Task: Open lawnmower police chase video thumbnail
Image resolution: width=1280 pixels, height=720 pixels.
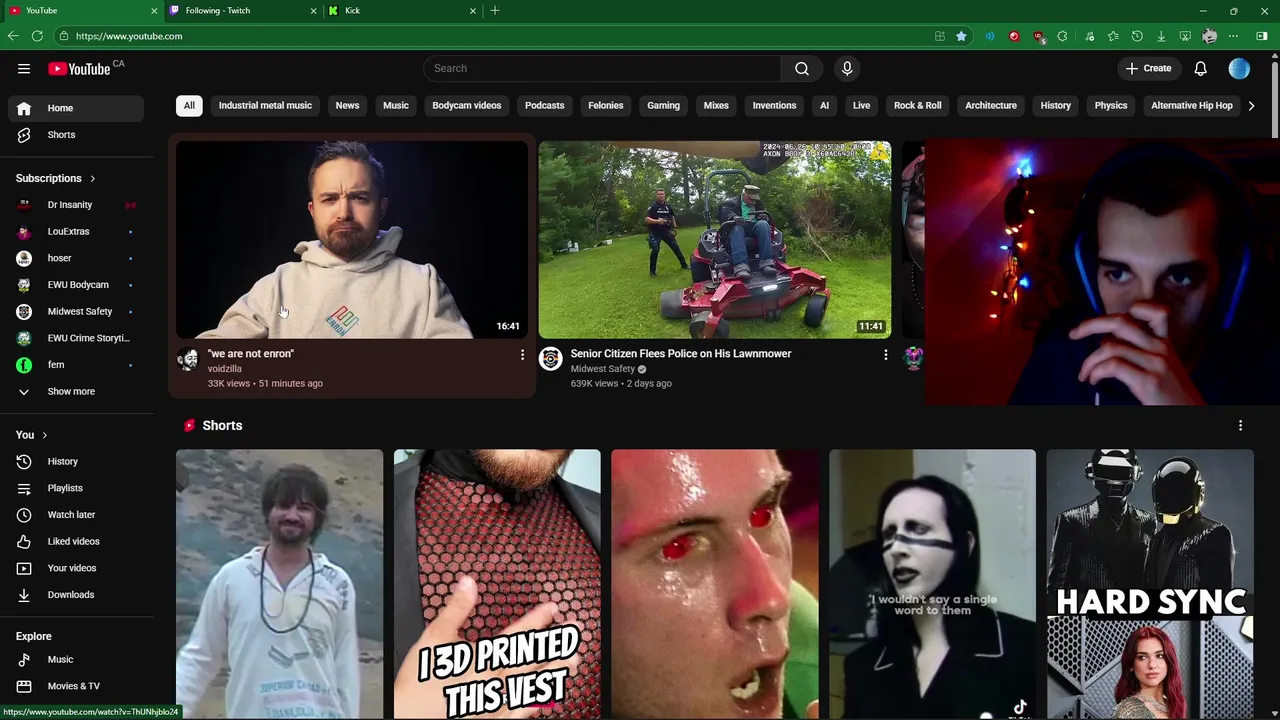Action: click(715, 239)
